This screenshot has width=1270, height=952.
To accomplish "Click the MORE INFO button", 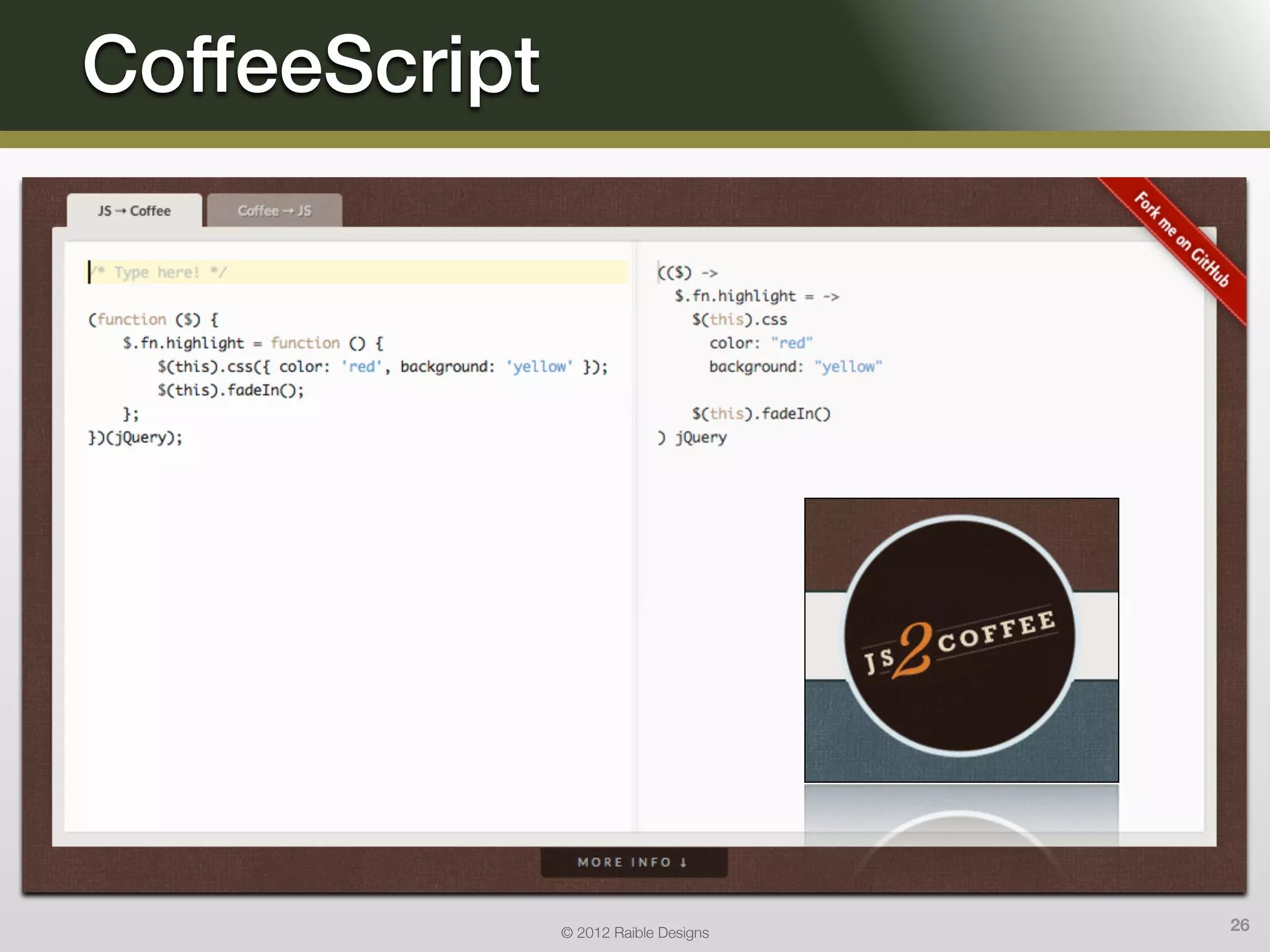I will click(634, 862).
